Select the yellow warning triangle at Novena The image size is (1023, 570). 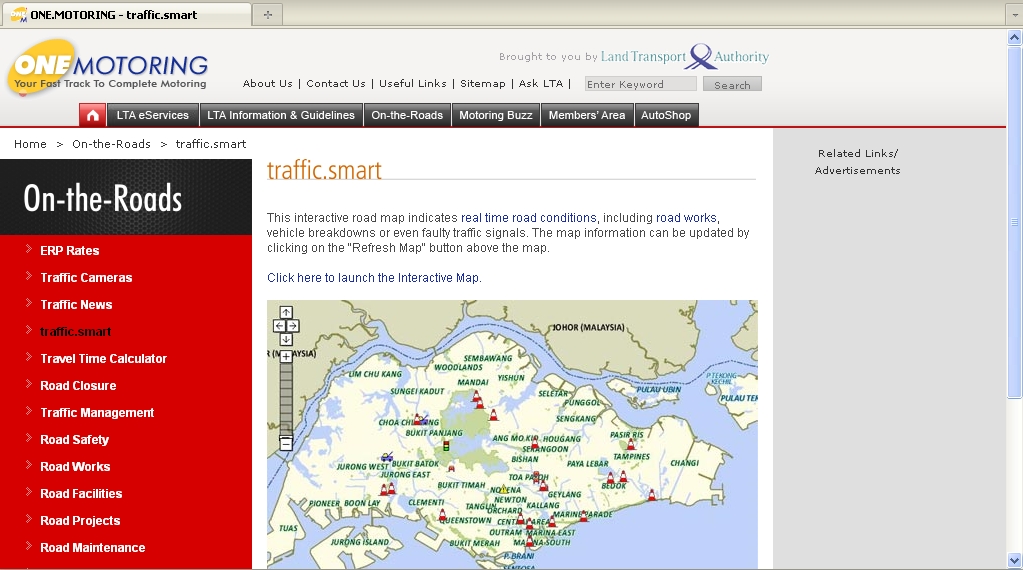(503, 489)
